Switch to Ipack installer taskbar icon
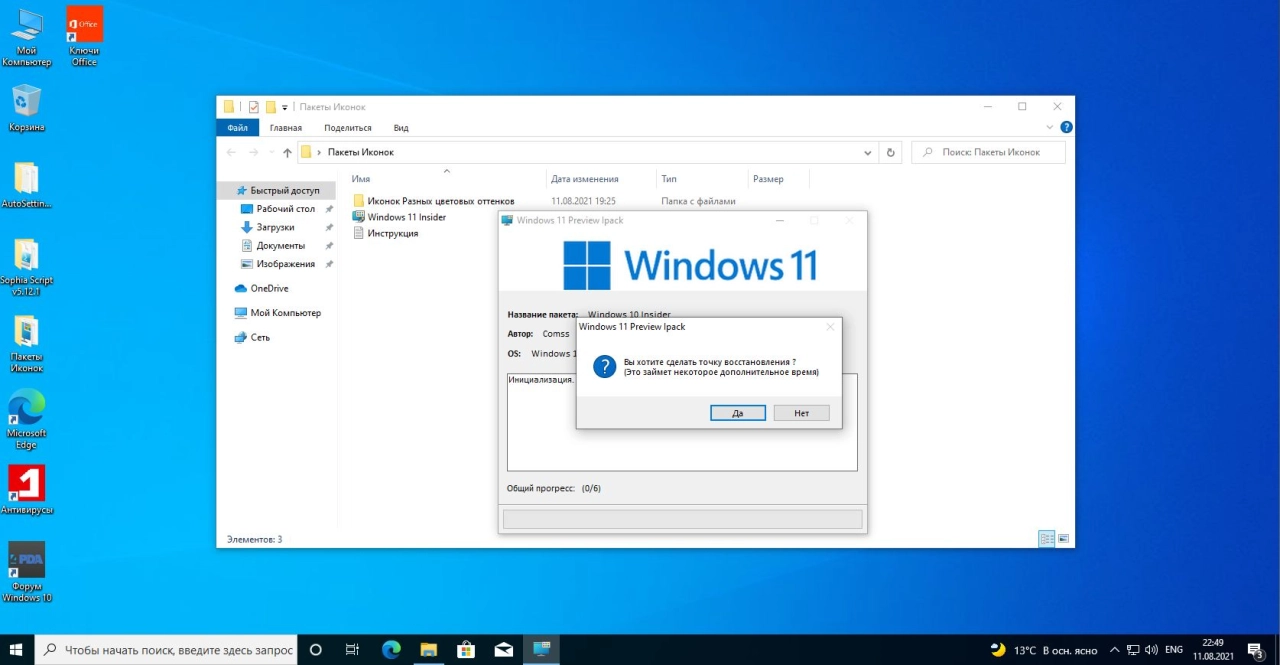The width and height of the screenshot is (1280, 665). point(541,650)
